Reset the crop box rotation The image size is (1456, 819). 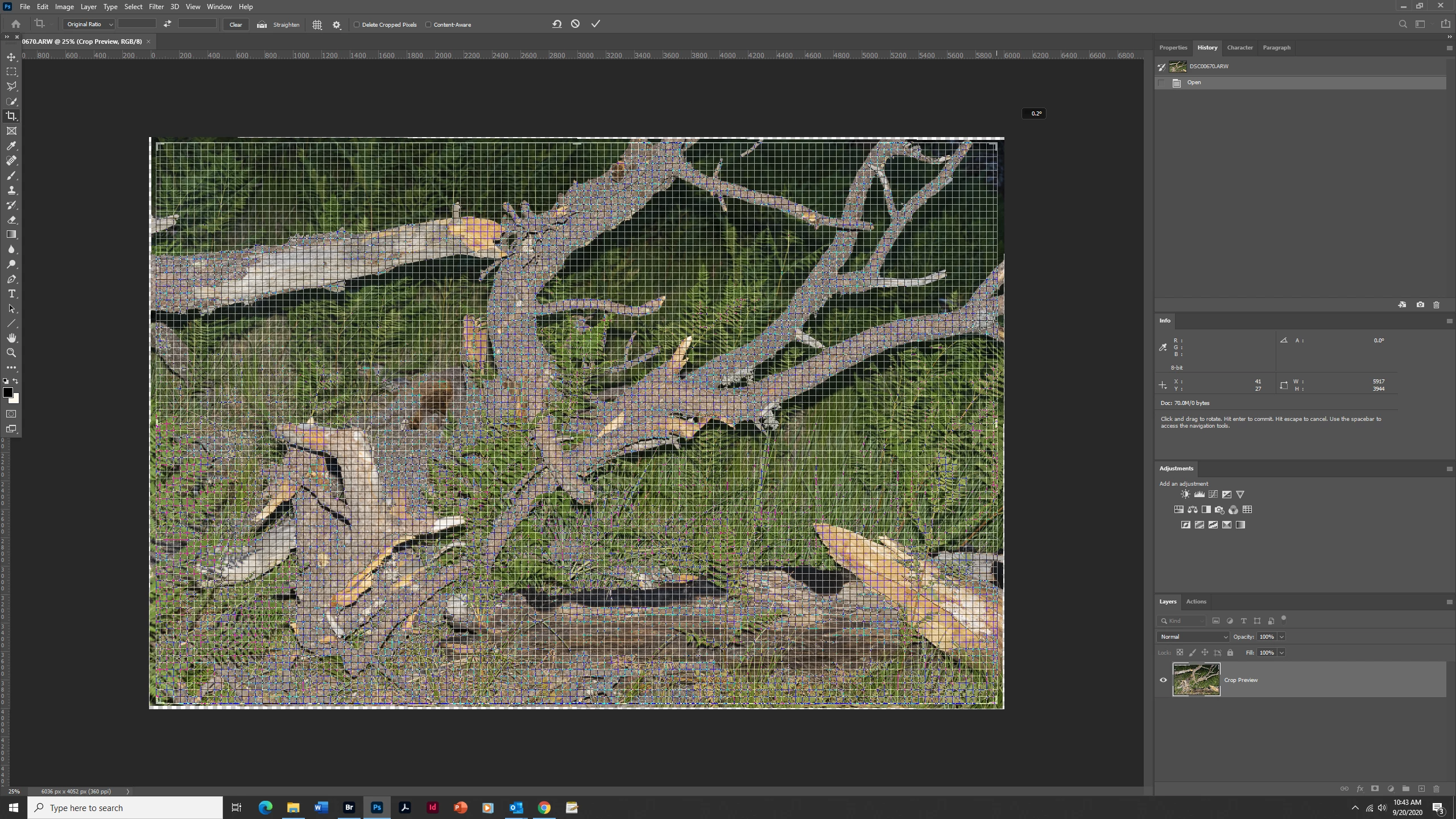coord(557,24)
